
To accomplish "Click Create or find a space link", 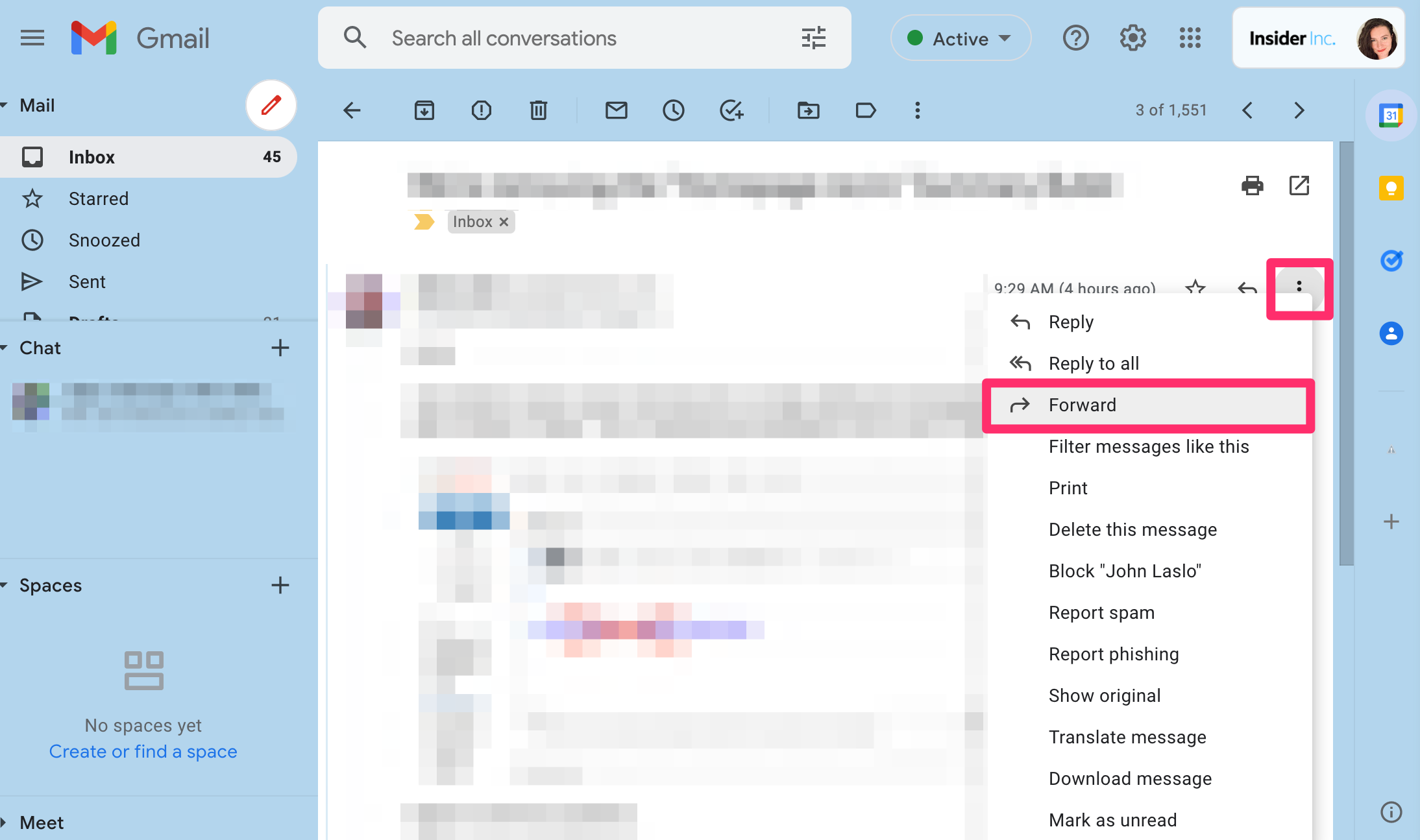I will click(143, 751).
